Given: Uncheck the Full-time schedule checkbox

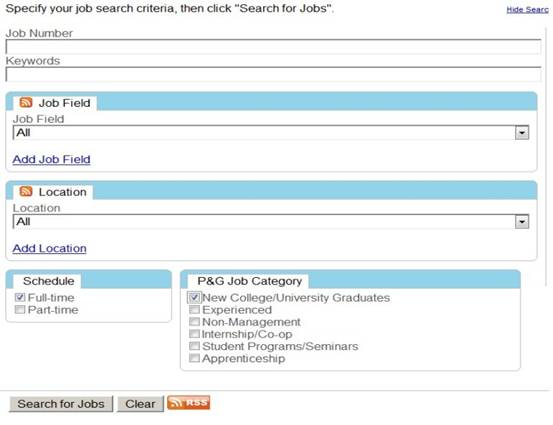Looking at the screenshot, I should (x=20, y=297).
